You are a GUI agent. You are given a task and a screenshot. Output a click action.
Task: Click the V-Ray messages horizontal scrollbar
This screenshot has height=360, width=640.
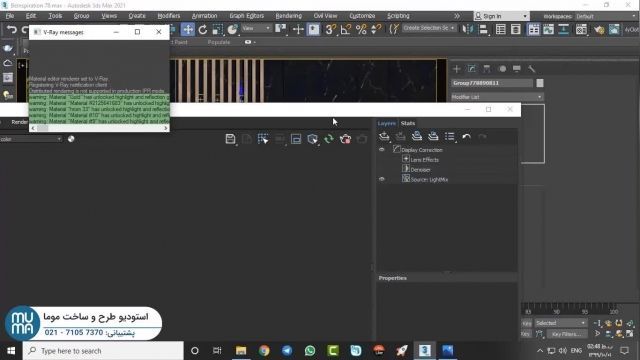(99, 128)
